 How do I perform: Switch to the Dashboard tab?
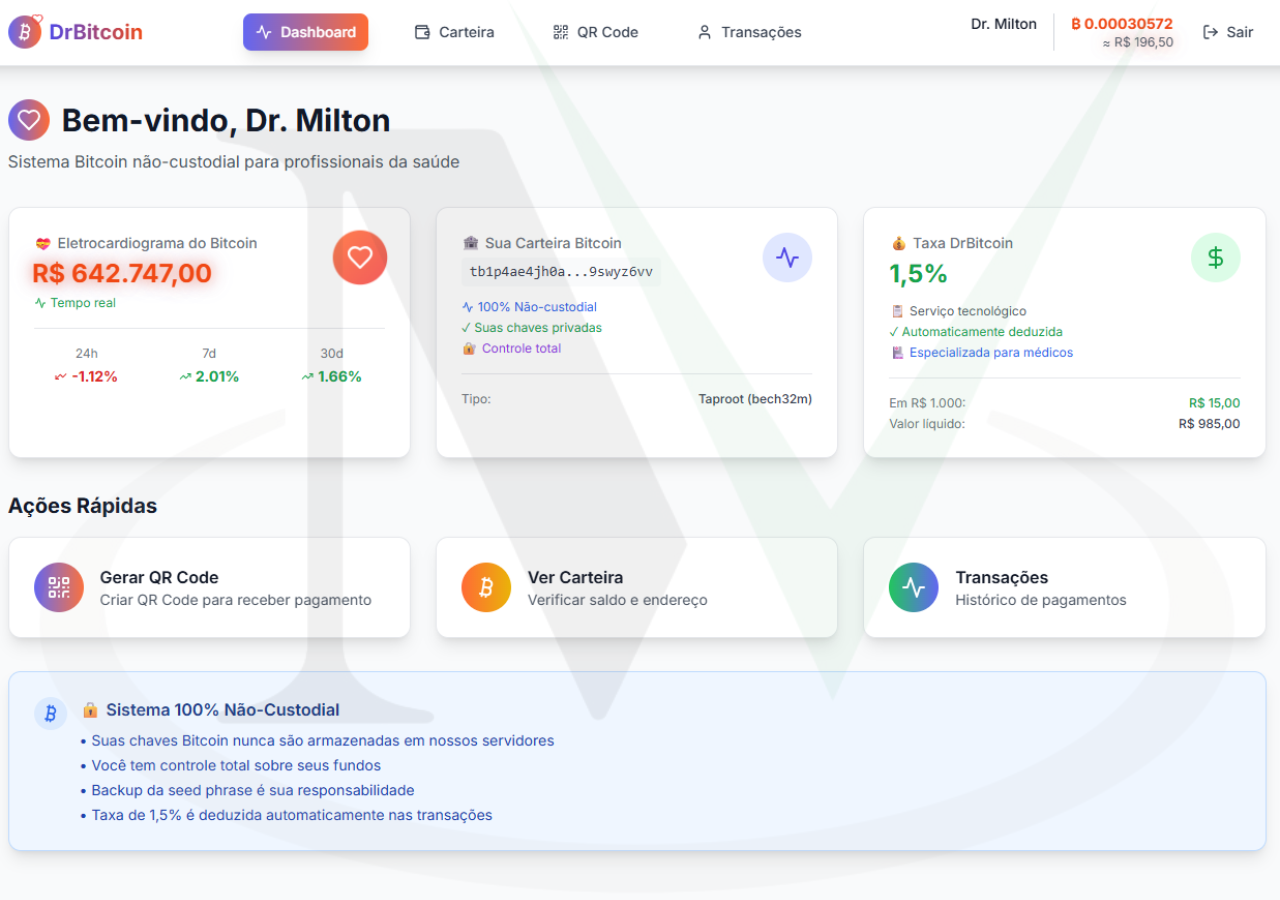point(305,31)
